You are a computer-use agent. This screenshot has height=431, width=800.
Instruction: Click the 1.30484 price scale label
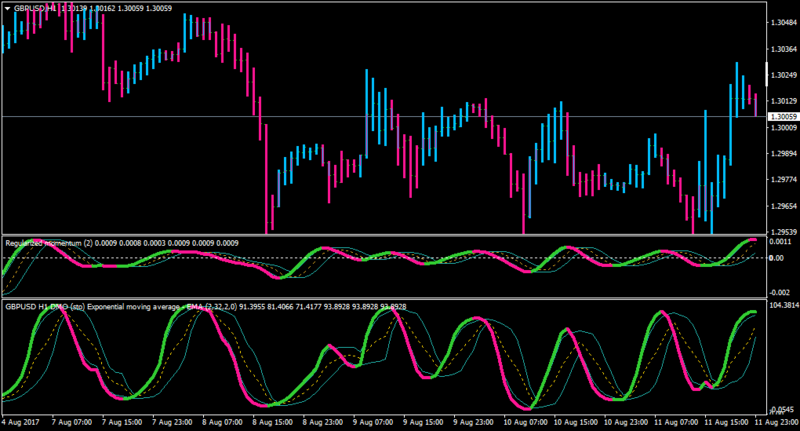point(784,23)
